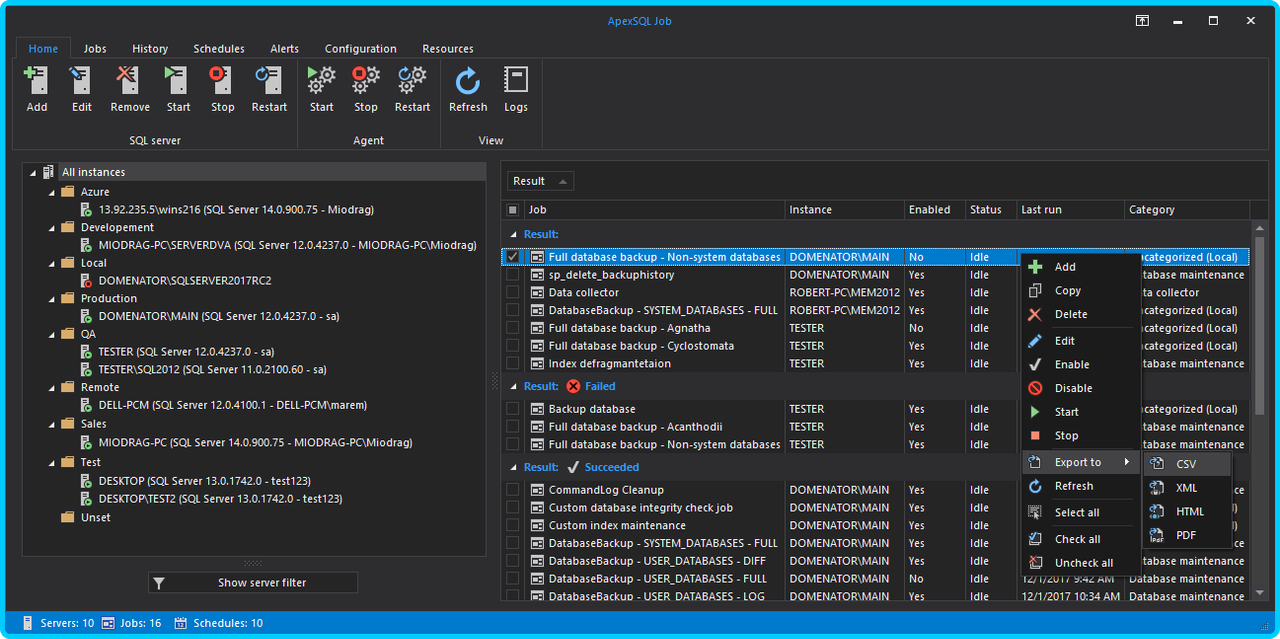Collapse the Result: Failed group
The image size is (1280, 639).
point(513,386)
